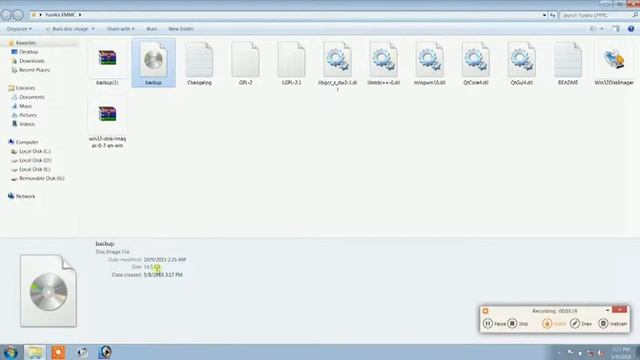
Task: Open the Organize menu
Action: (x=19, y=29)
